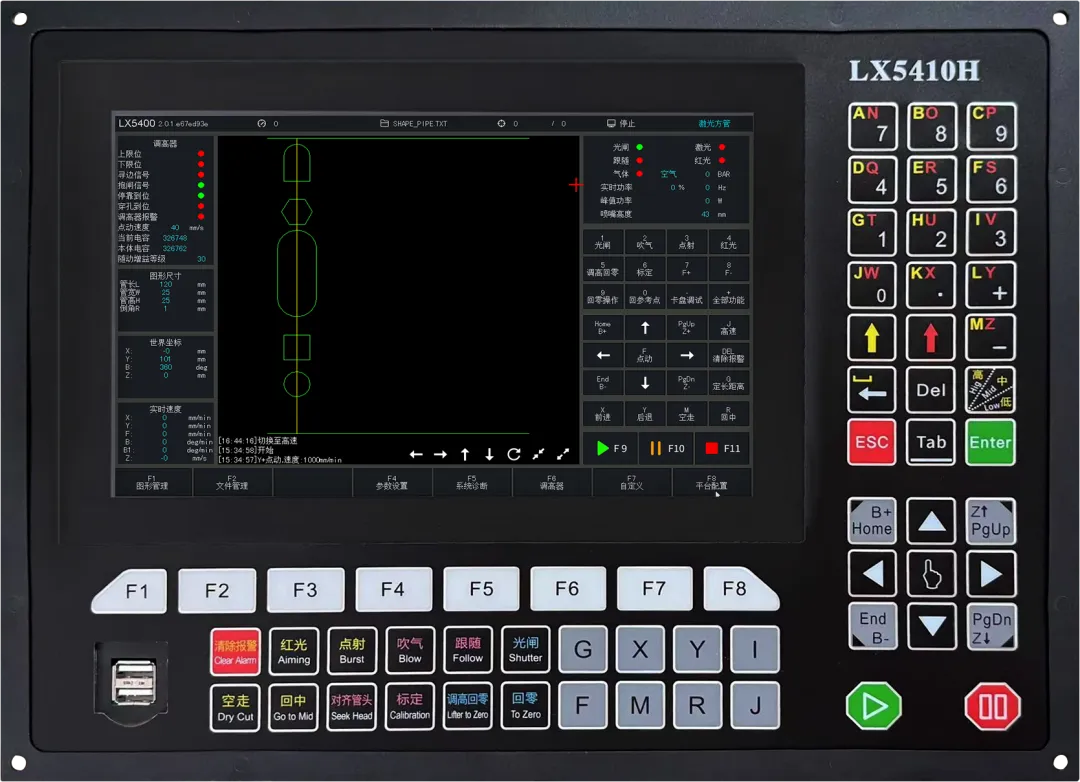This screenshot has height=782, width=1080.
Task: Hit the red ESC key on the keypad
Action: click(x=871, y=442)
